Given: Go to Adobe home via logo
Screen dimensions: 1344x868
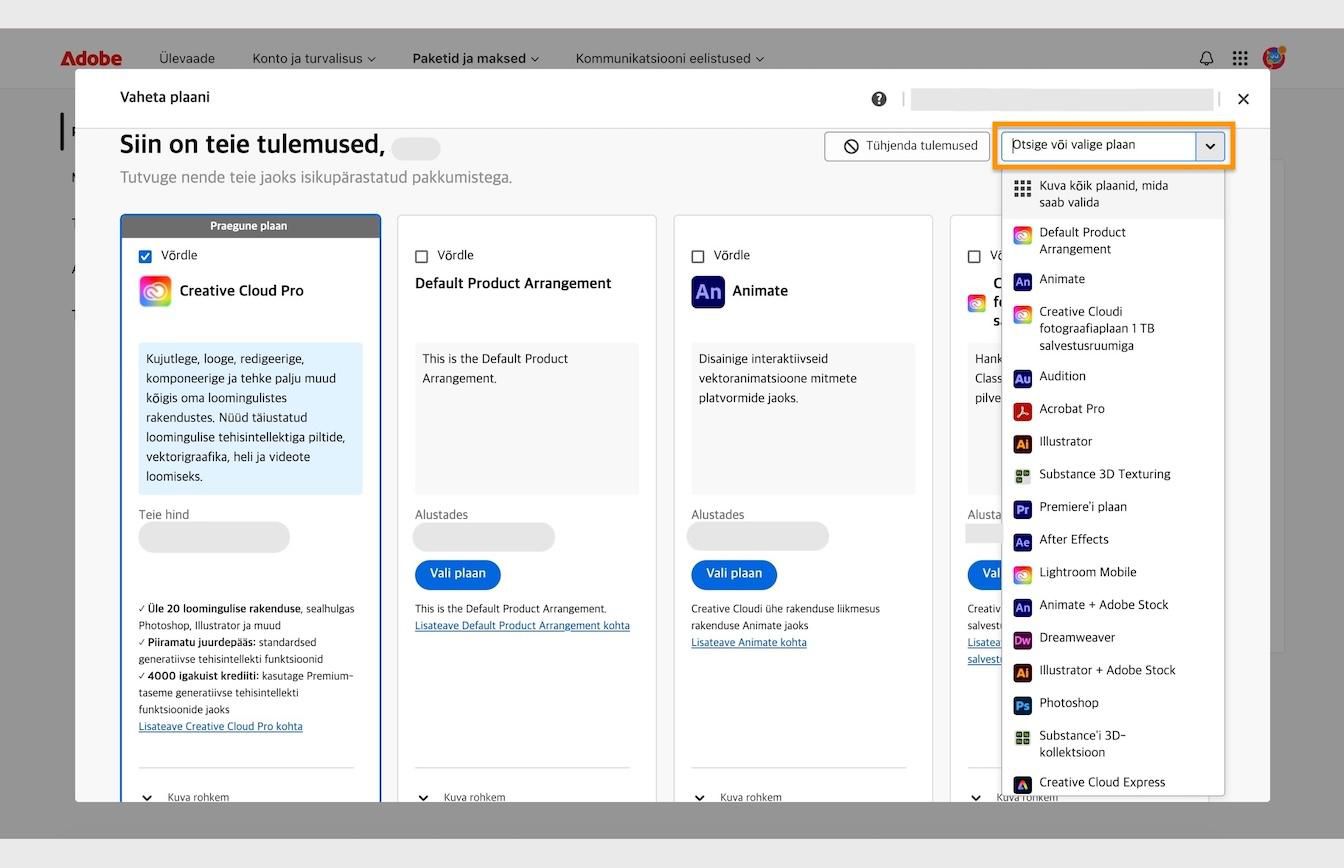Looking at the screenshot, I should [x=91, y=58].
